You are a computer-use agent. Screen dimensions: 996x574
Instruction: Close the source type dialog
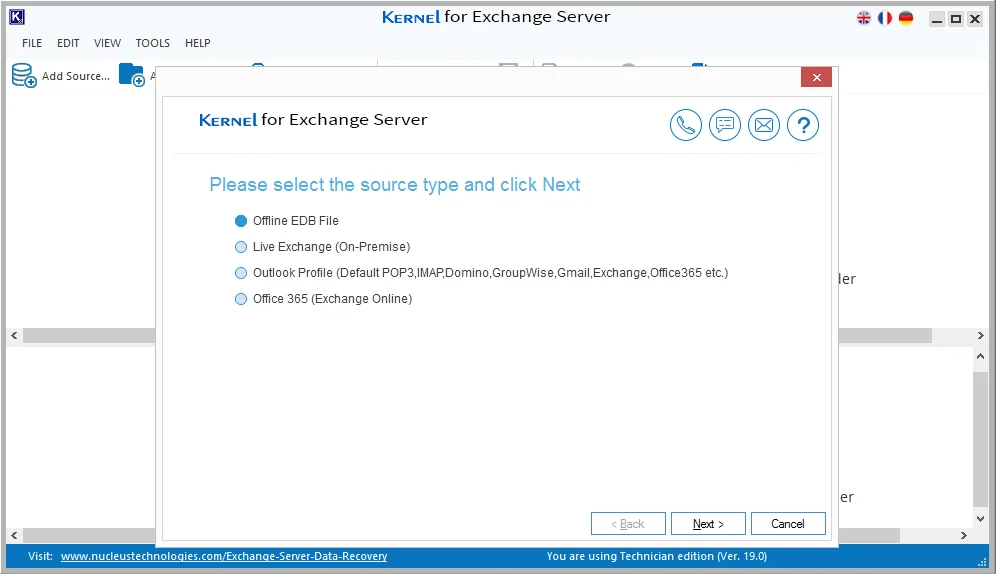(816, 77)
